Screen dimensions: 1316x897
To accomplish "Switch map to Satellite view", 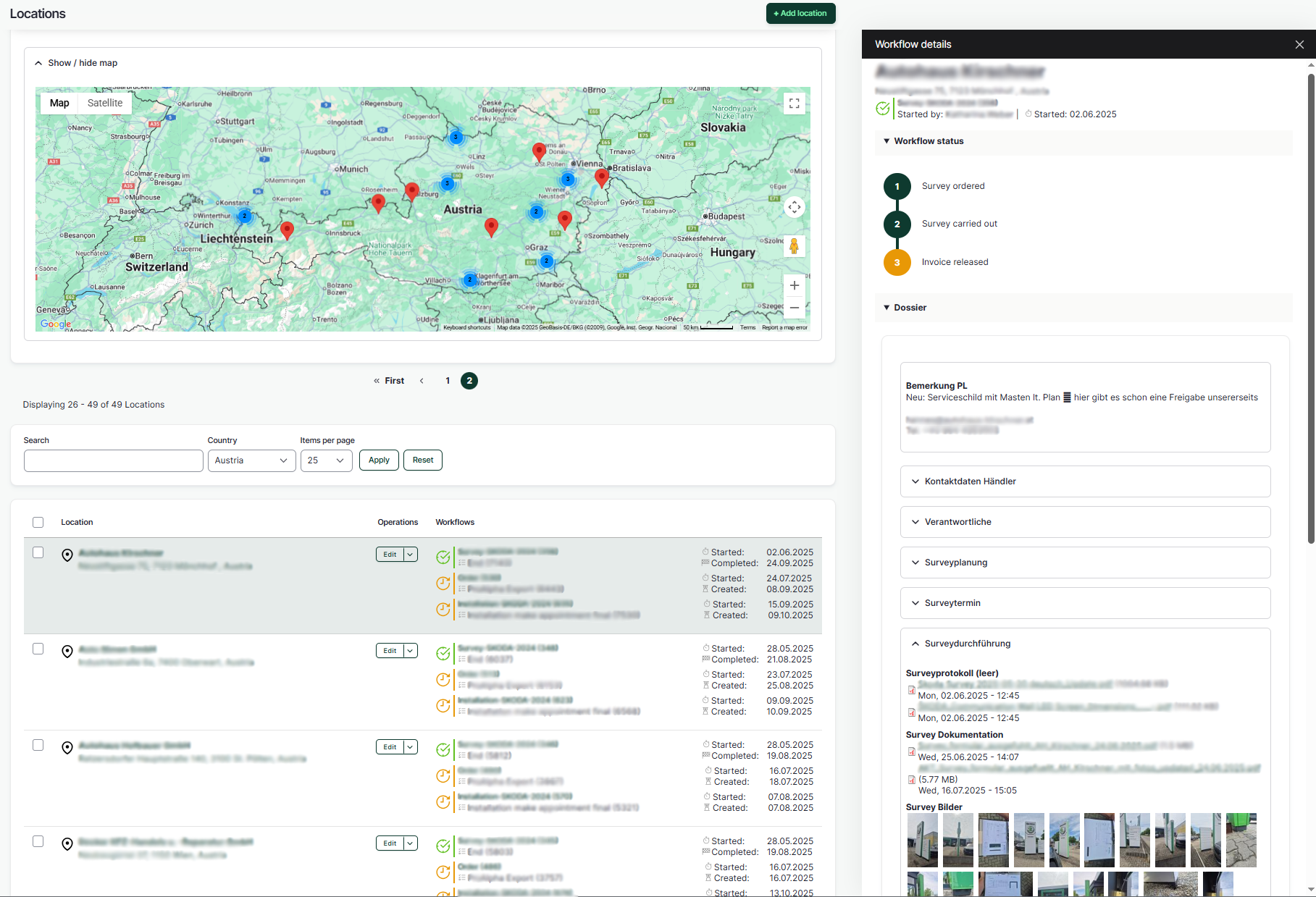I will click(x=105, y=103).
